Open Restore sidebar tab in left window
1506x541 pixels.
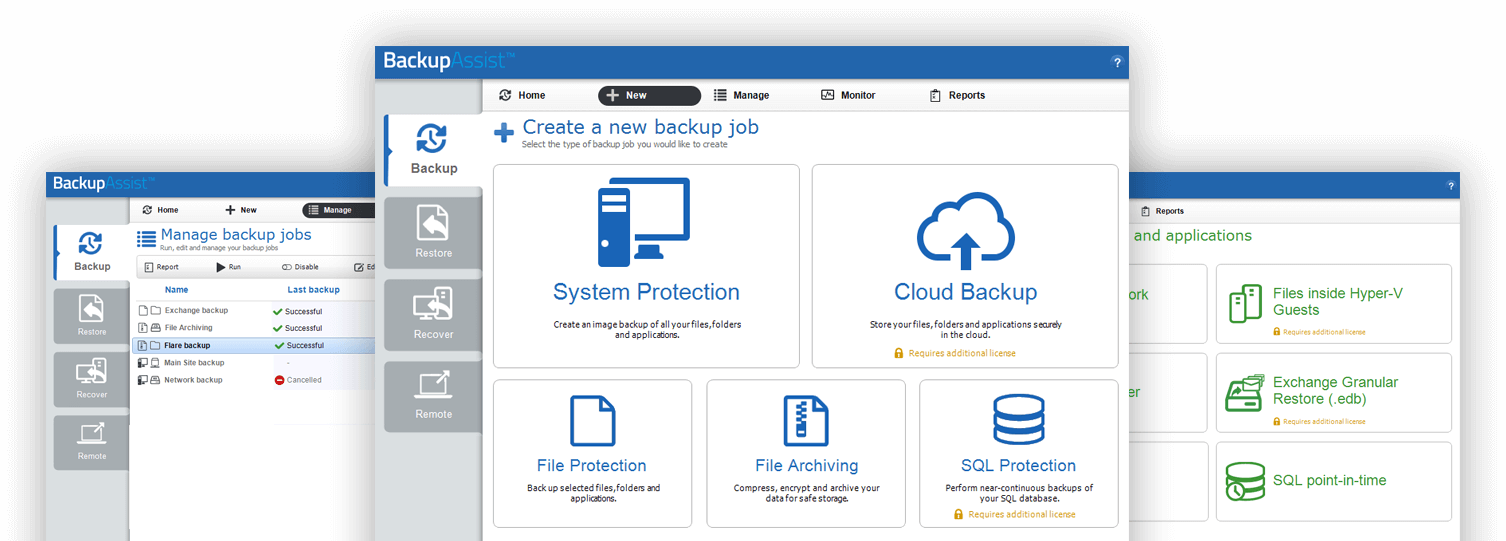[x=92, y=316]
